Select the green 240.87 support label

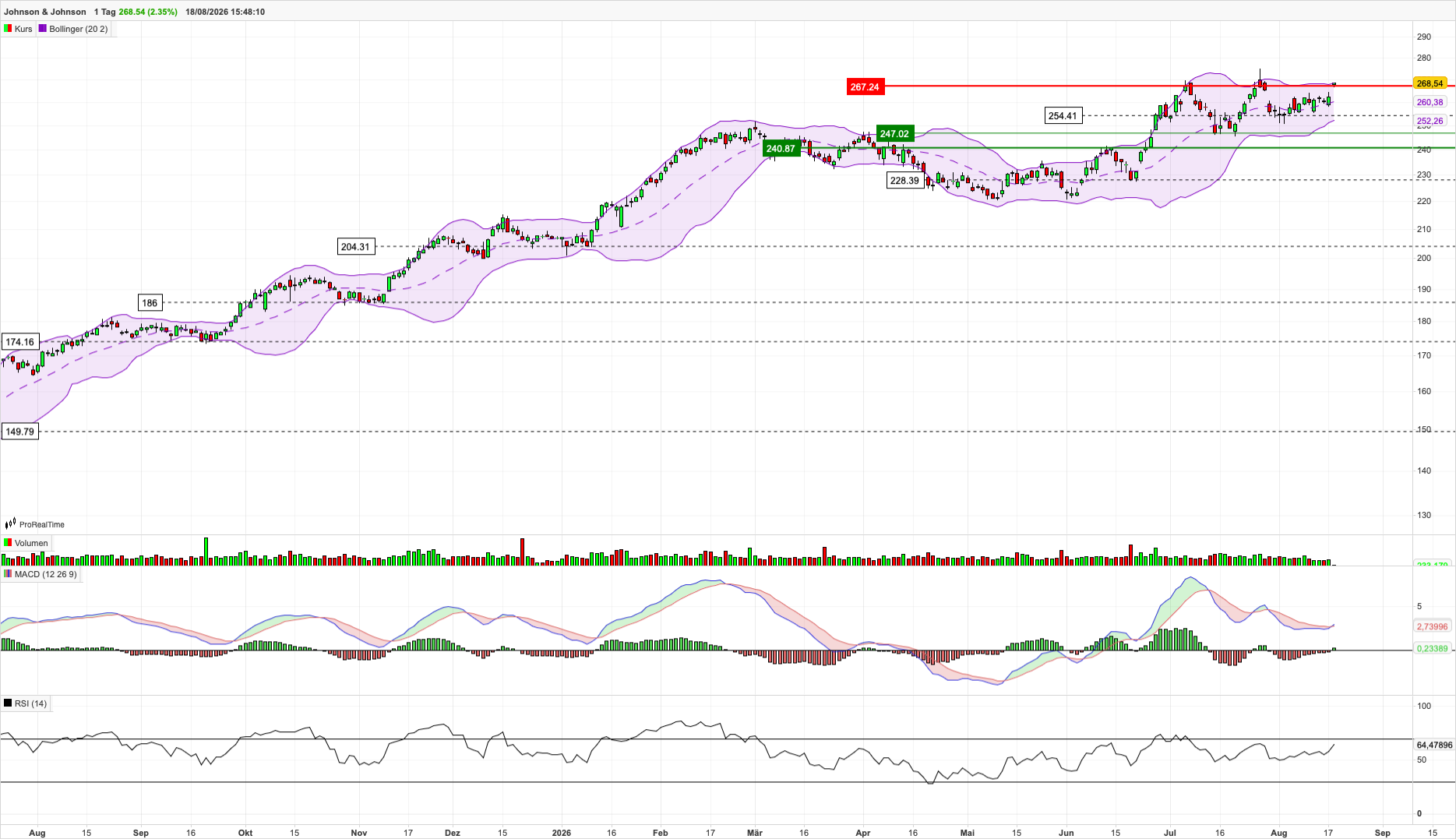[x=781, y=149]
